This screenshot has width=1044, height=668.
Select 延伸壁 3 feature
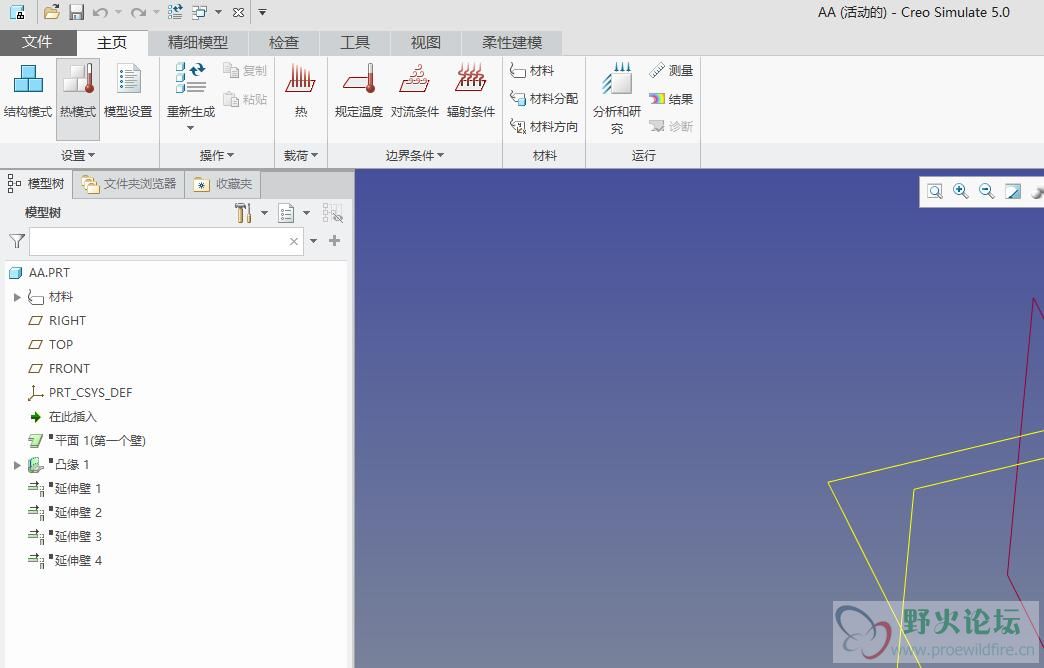(65, 536)
